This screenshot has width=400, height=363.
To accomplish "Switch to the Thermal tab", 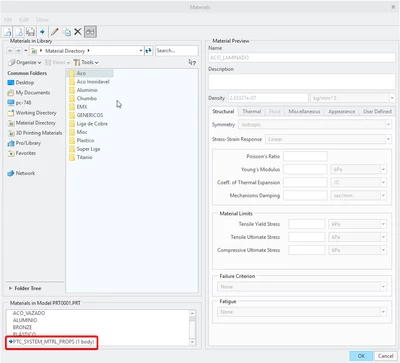I will click(x=251, y=111).
